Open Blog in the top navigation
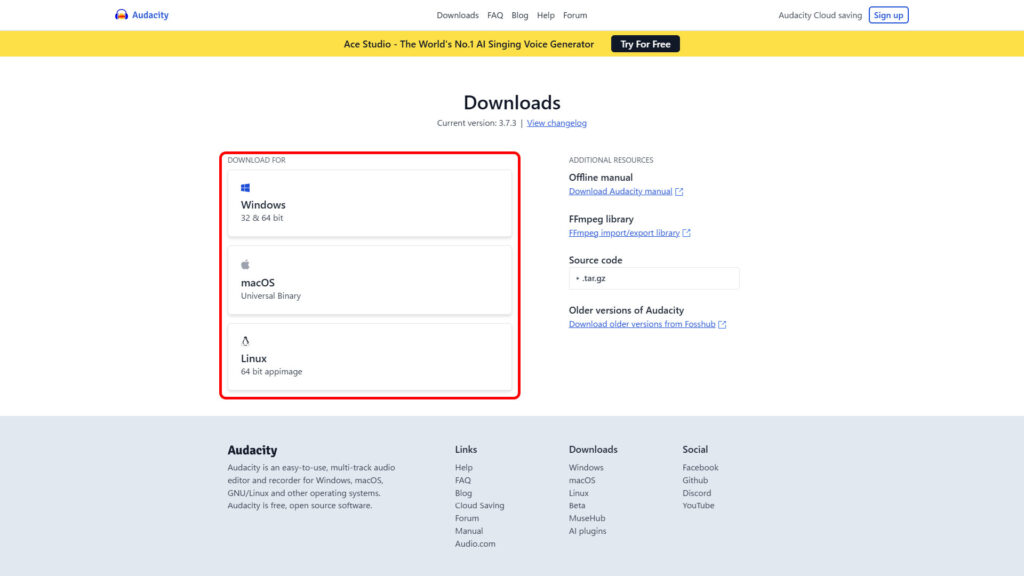The image size is (1024, 576). coord(520,15)
